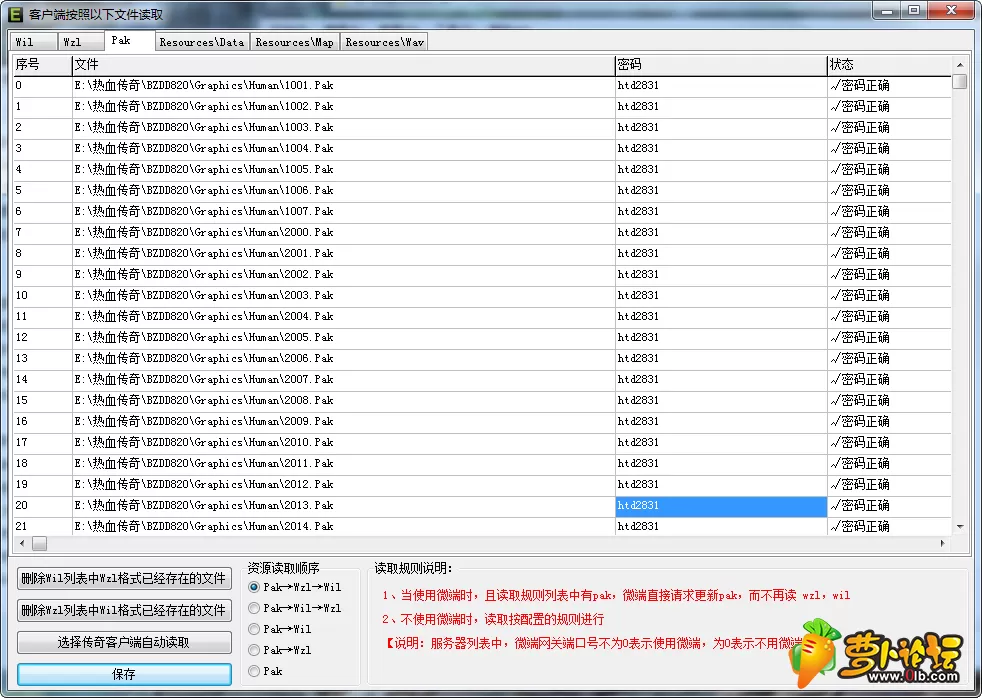The height and width of the screenshot is (698, 982).
Task: Click highlighted password cell in row 20
Action: pos(721,506)
